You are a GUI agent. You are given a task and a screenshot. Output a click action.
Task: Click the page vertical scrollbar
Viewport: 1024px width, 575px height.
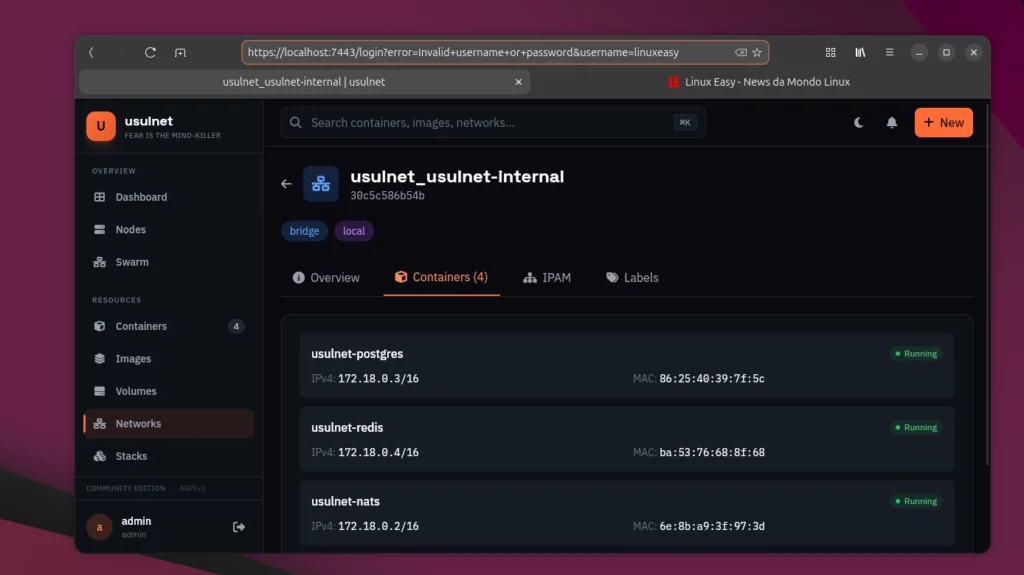tap(987, 284)
